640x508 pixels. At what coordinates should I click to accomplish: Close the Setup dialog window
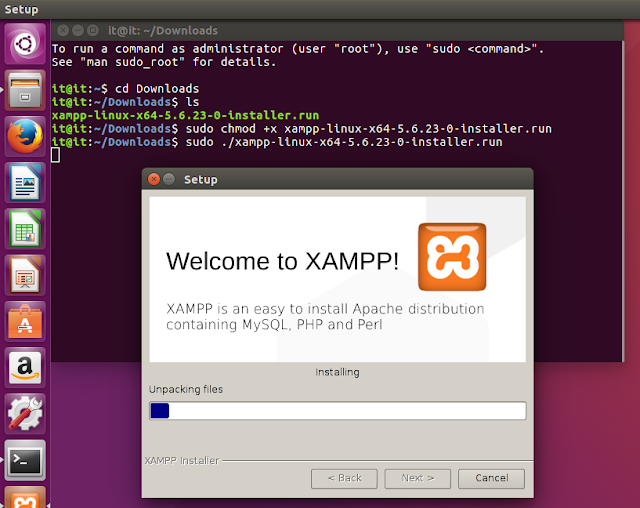tap(154, 179)
